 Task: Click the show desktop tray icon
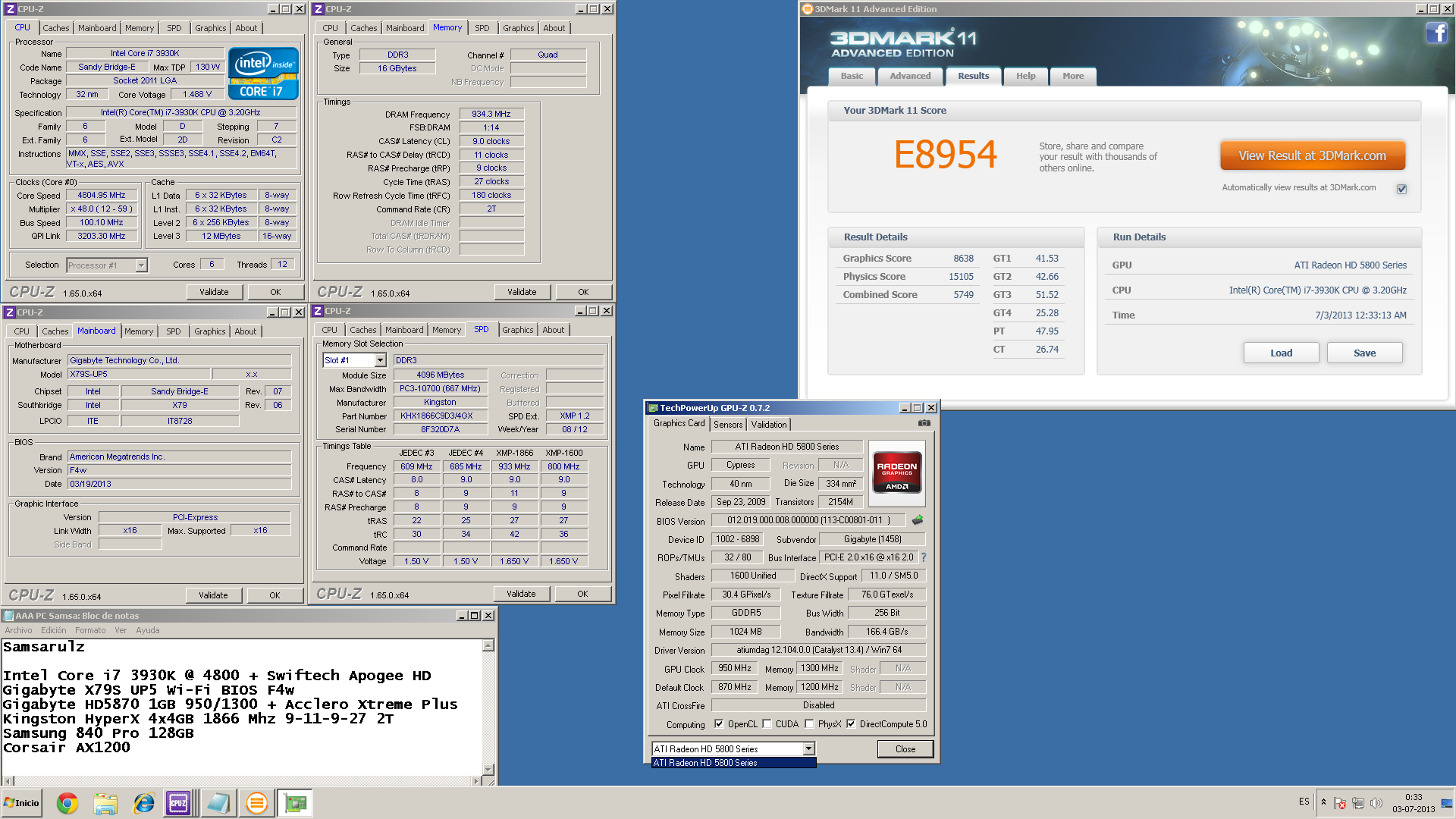click(1447, 803)
